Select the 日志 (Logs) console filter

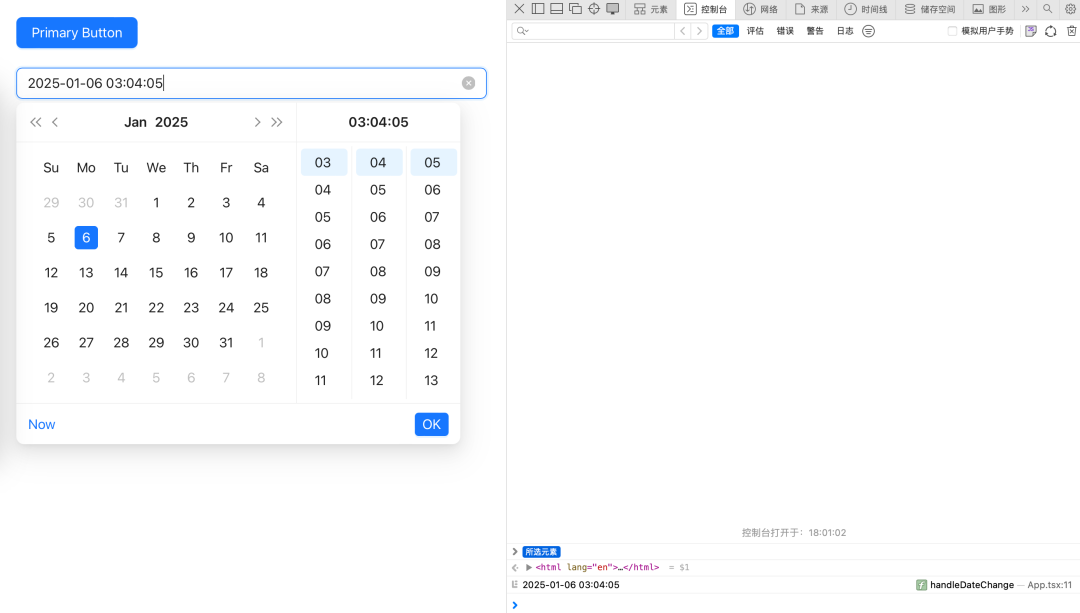click(845, 31)
